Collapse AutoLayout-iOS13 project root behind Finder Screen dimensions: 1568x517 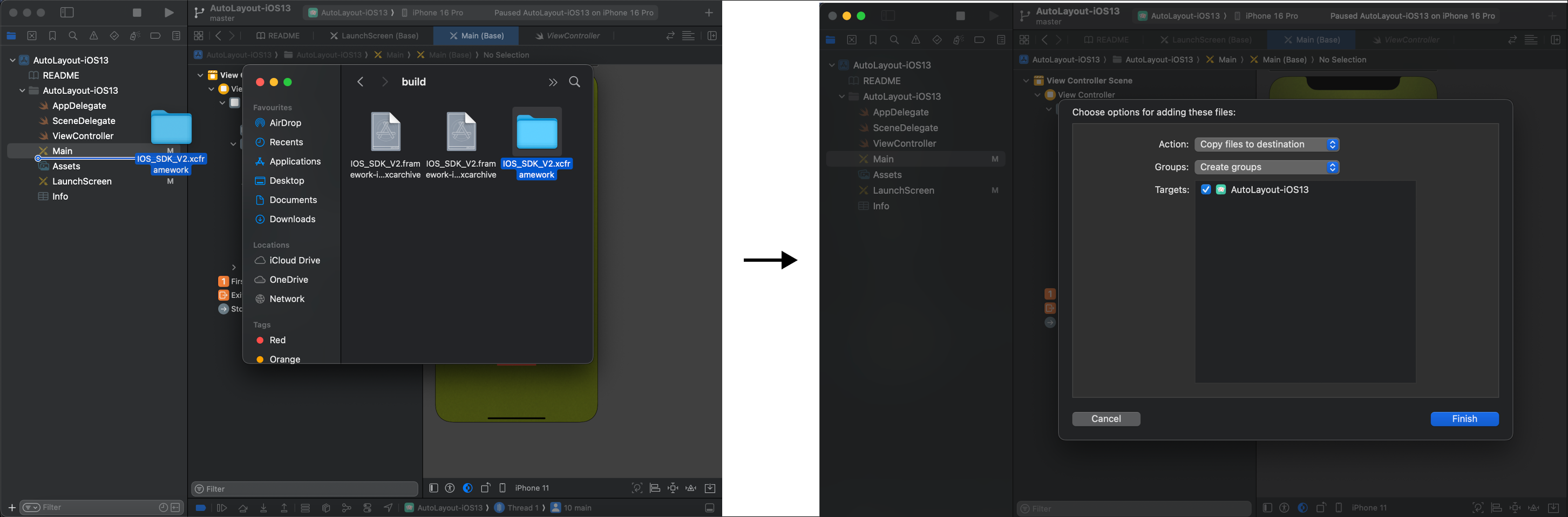pos(12,60)
